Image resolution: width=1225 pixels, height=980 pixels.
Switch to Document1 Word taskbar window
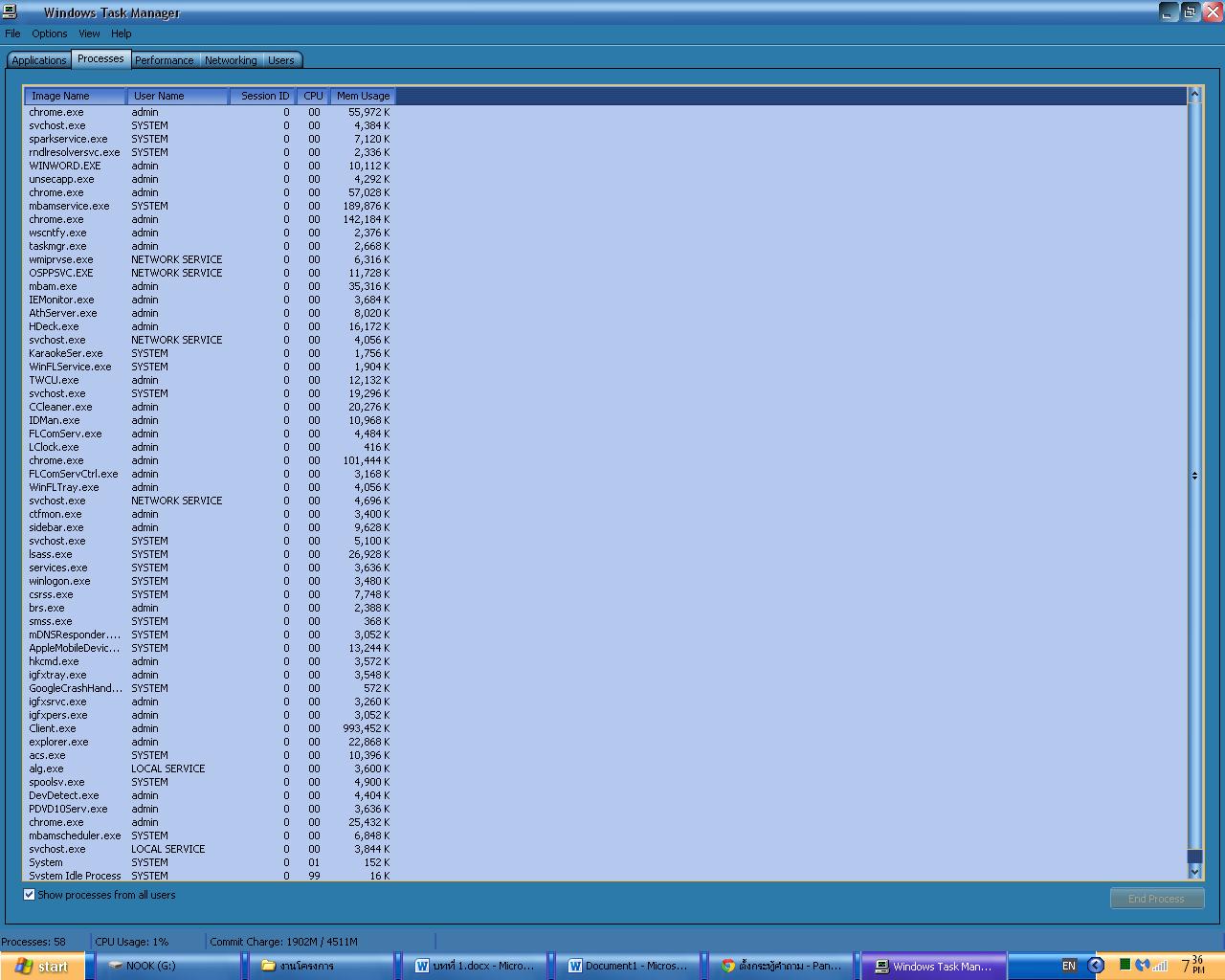coord(630,966)
